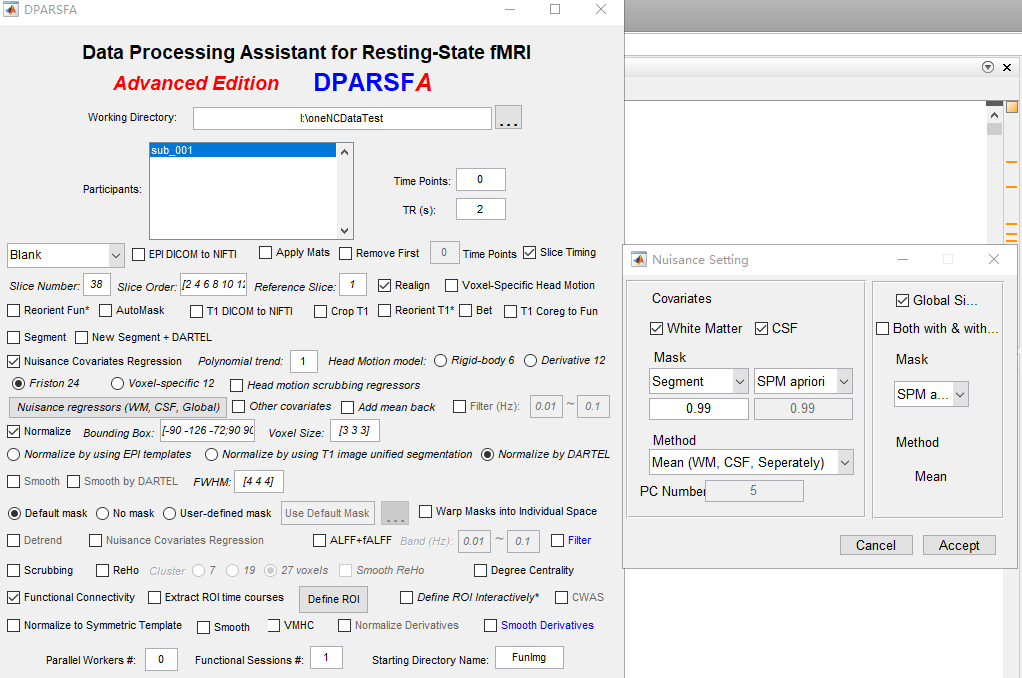Check the Reorient Fun* checkbox
Screen dimensions: 1022x678
point(14,310)
